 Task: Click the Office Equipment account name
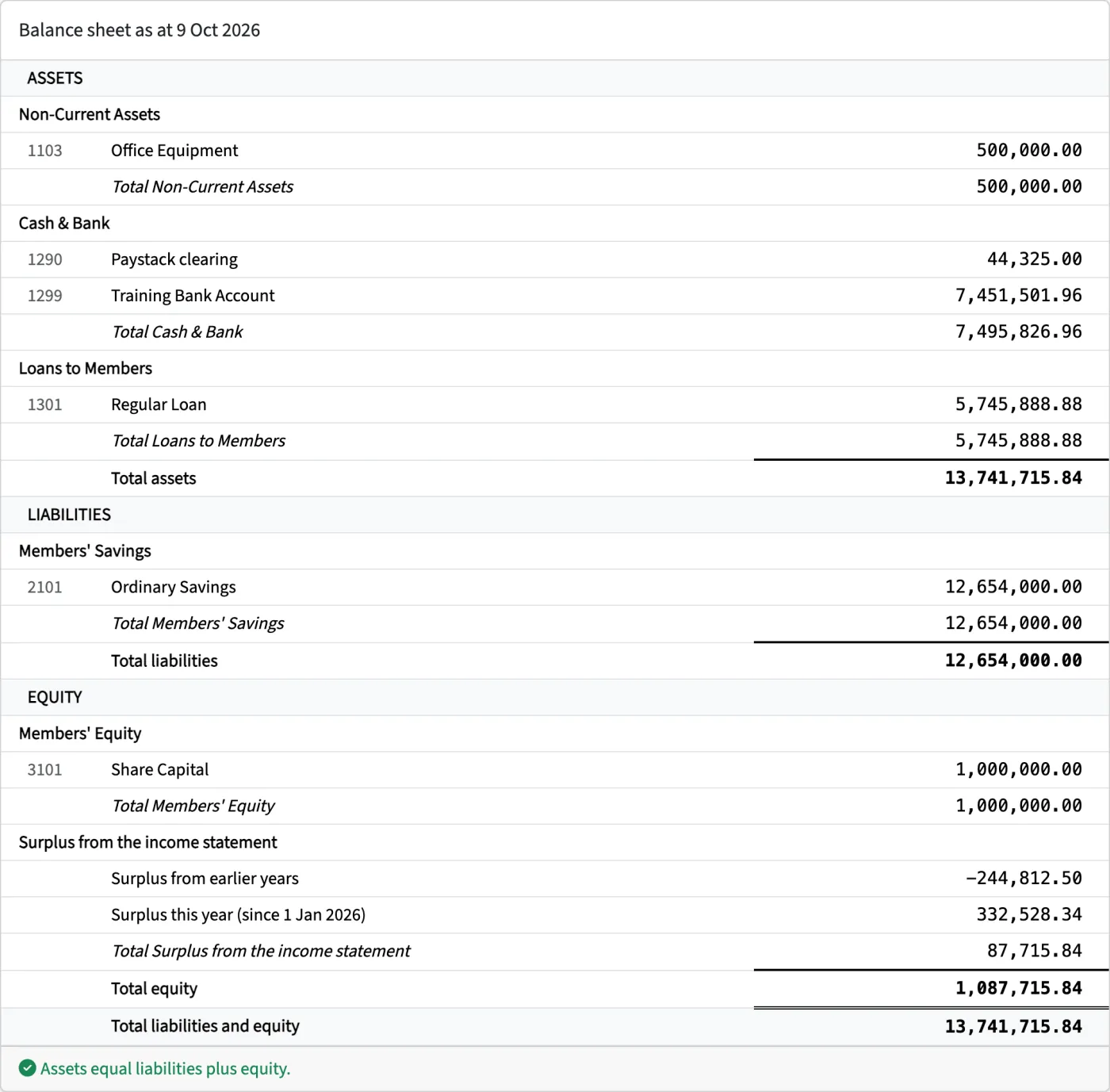tap(174, 151)
